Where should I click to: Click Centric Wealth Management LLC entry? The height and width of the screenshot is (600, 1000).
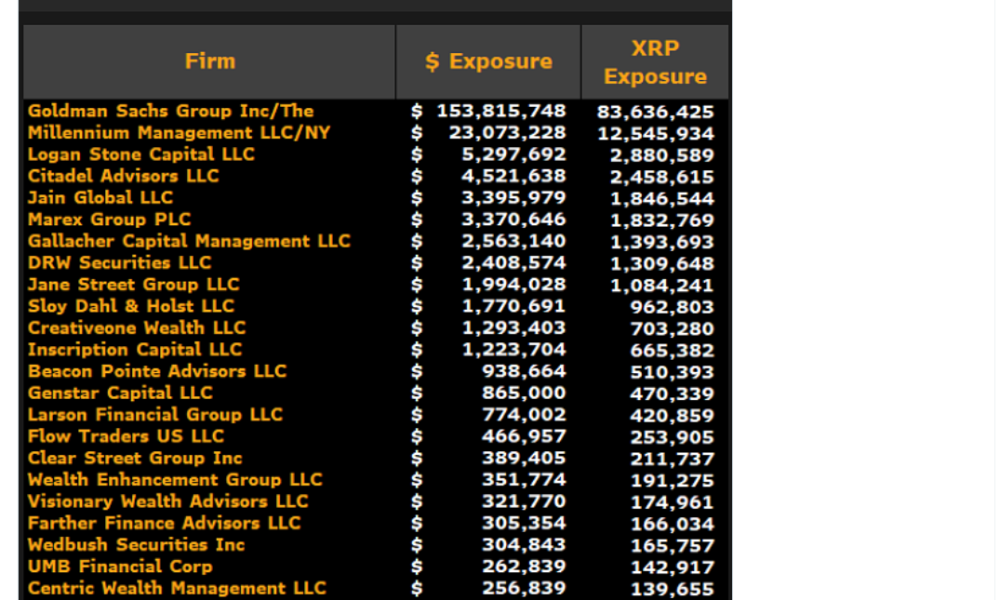point(177,588)
